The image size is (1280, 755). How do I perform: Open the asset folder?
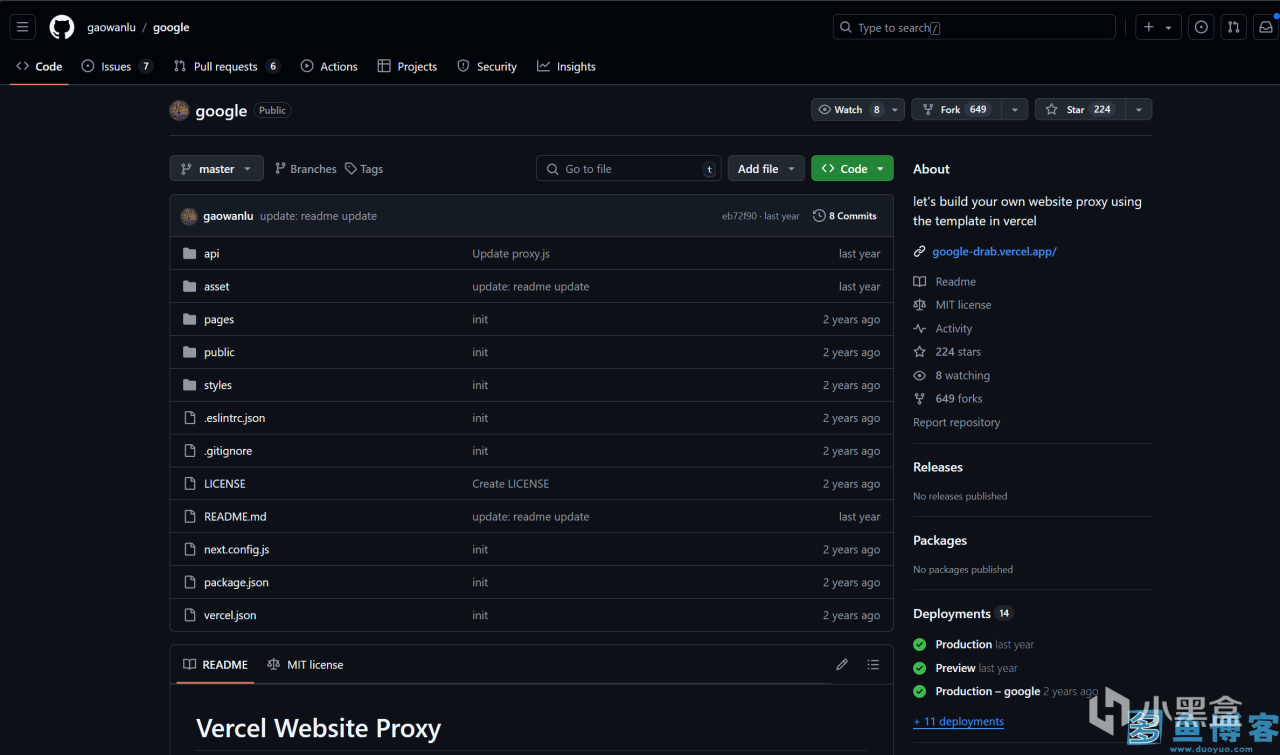pos(216,287)
